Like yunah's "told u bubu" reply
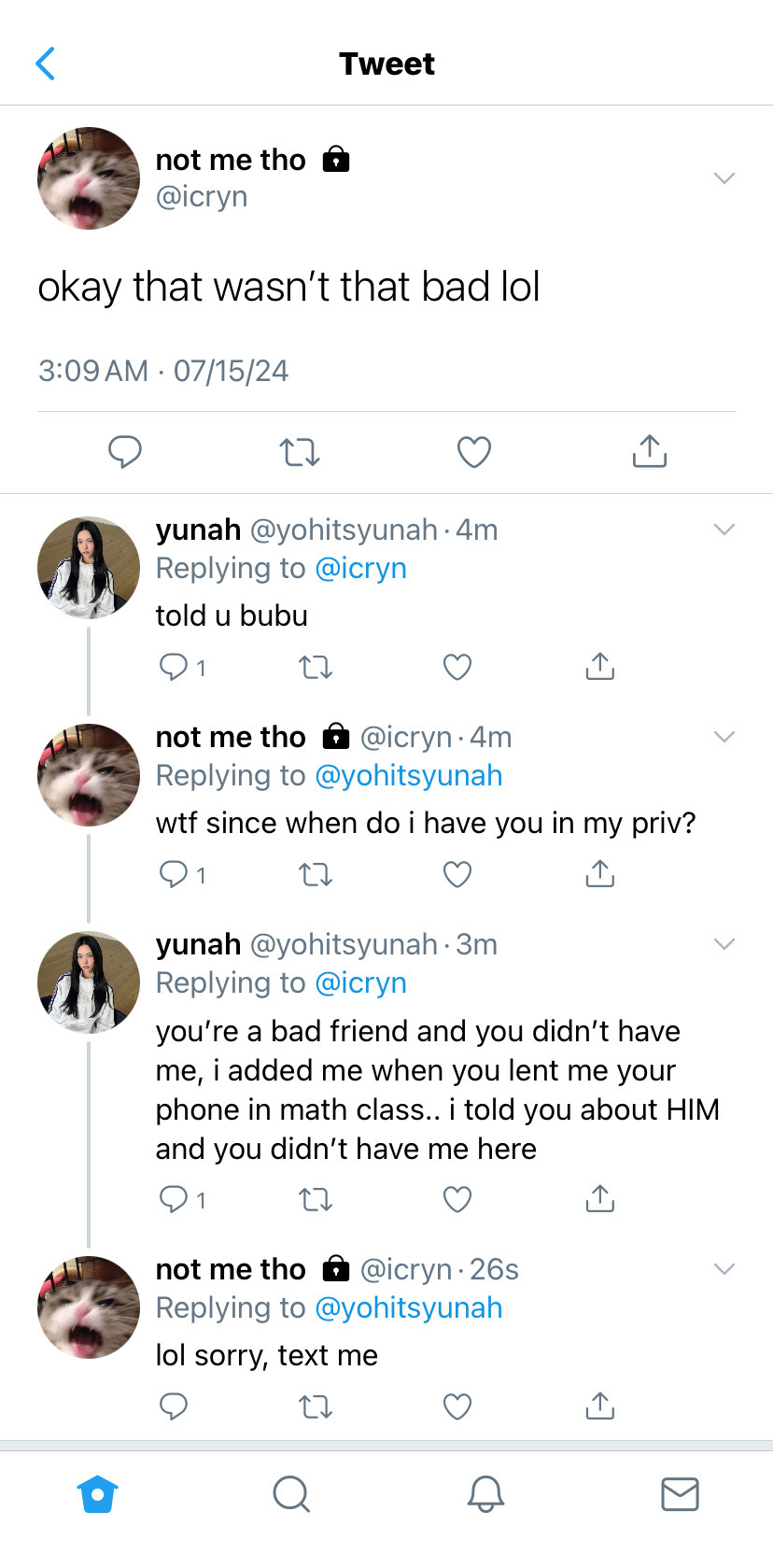The height and width of the screenshot is (1568, 773). 457,667
